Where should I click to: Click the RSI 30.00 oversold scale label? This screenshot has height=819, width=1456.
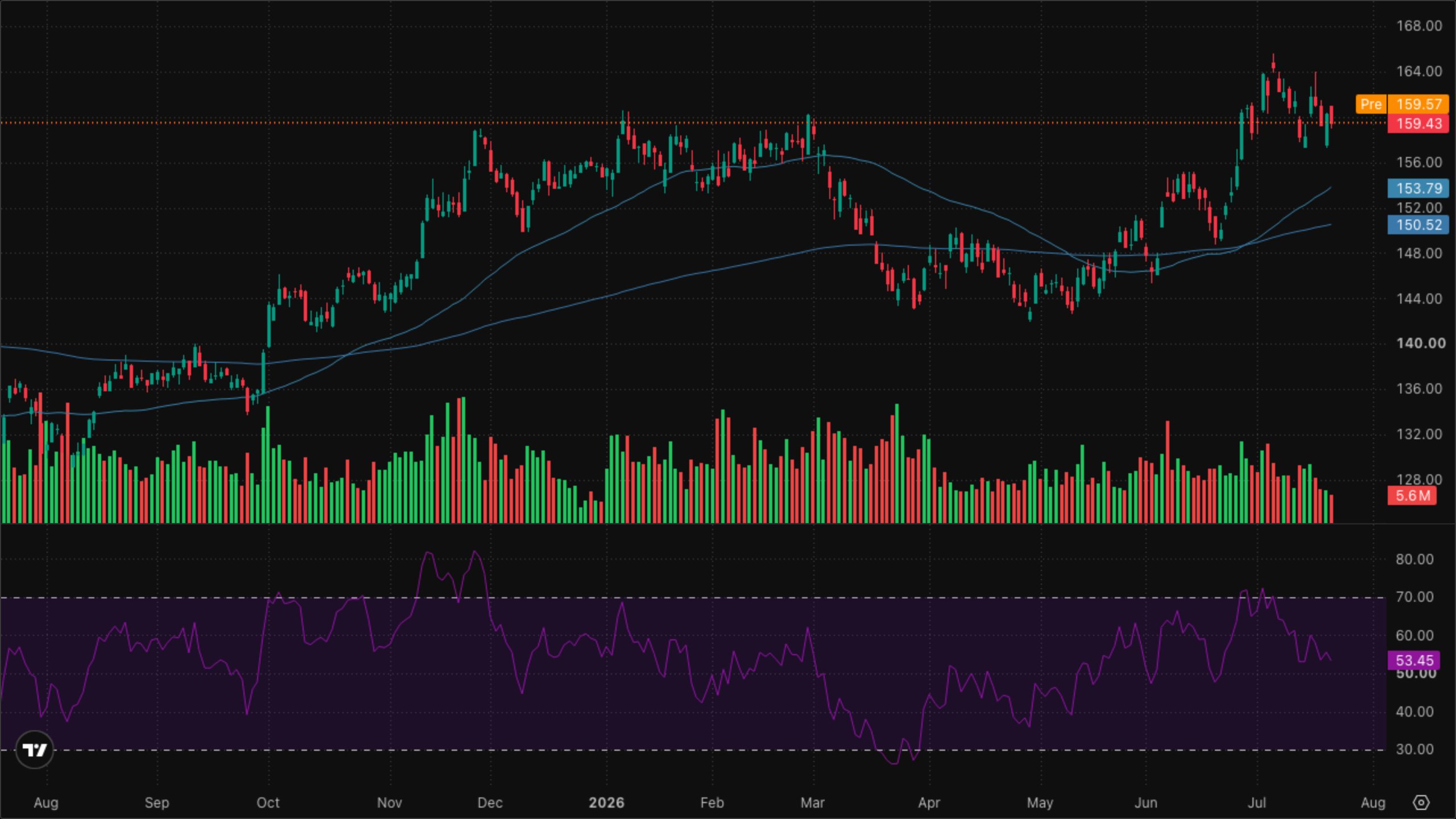coord(1414,750)
